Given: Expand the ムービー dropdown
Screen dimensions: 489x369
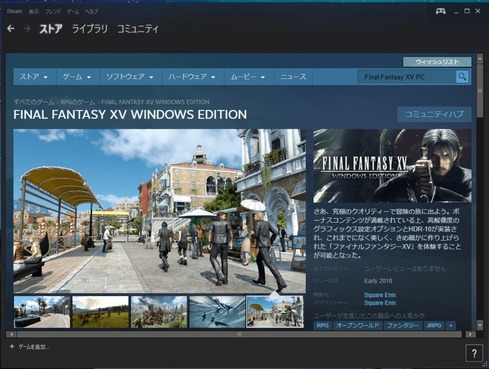Looking at the screenshot, I should click(248, 77).
